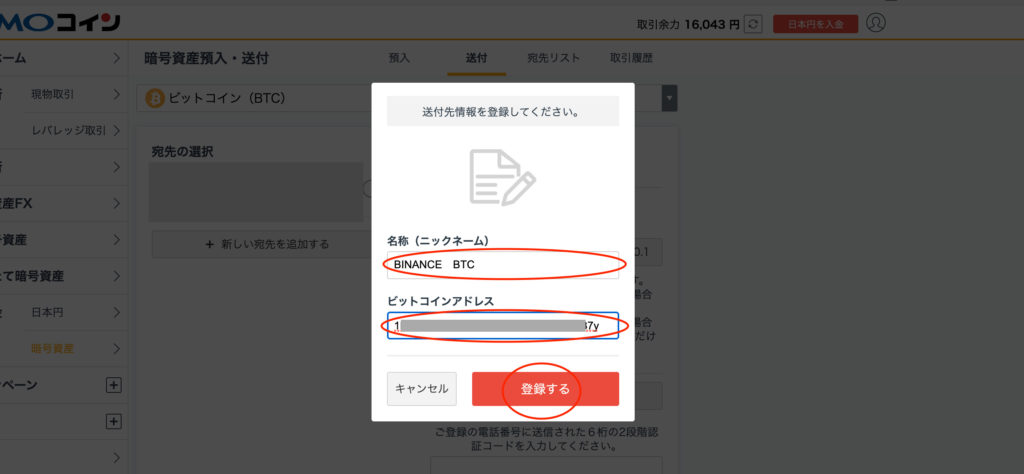Switch to the 送付 tab
This screenshot has width=1024, height=474.
click(x=477, y=57)
